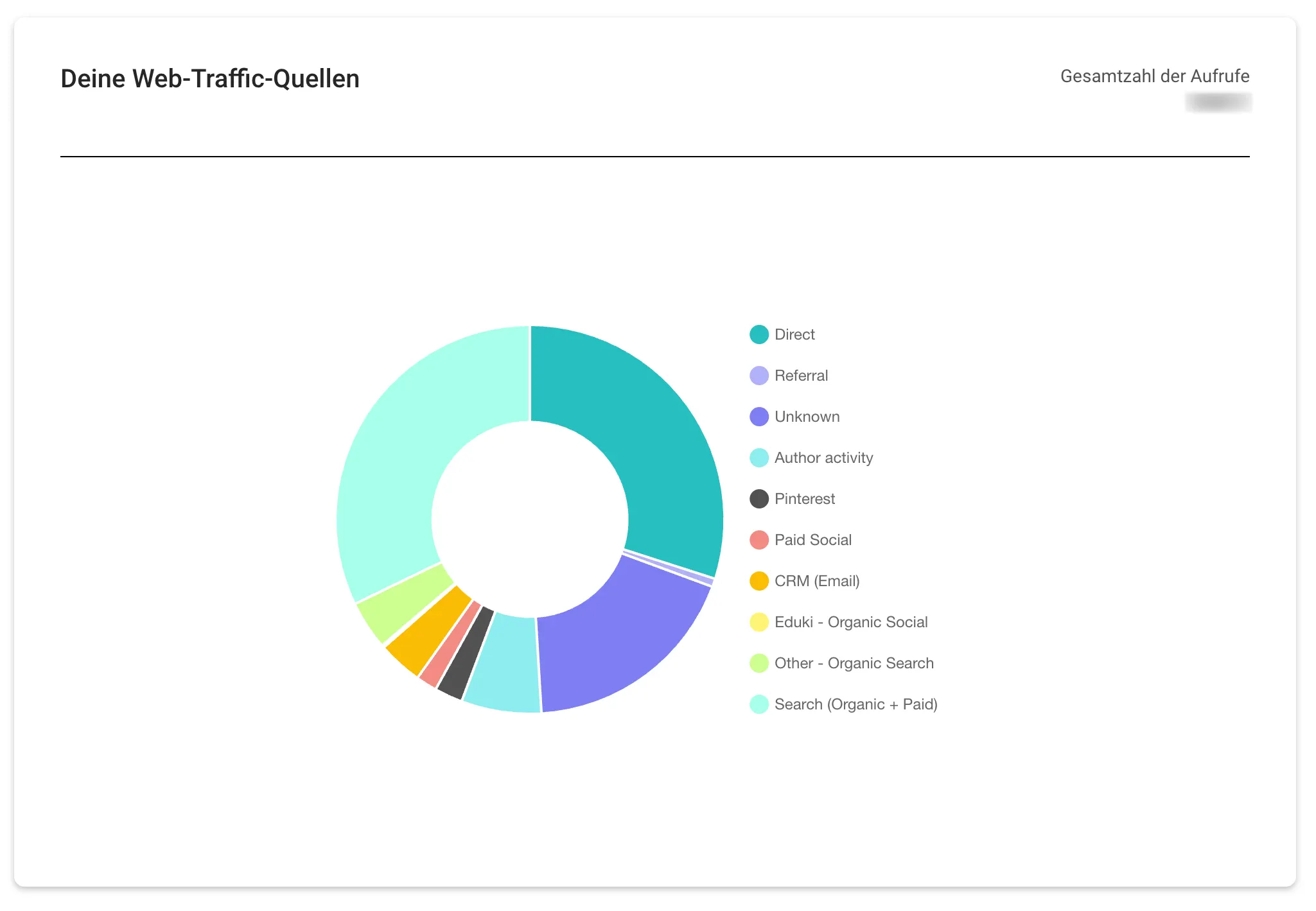This screenshot has height=911, width=1316.
Task: Click the Unknown legend color dot
Action: tap(759, 417)
